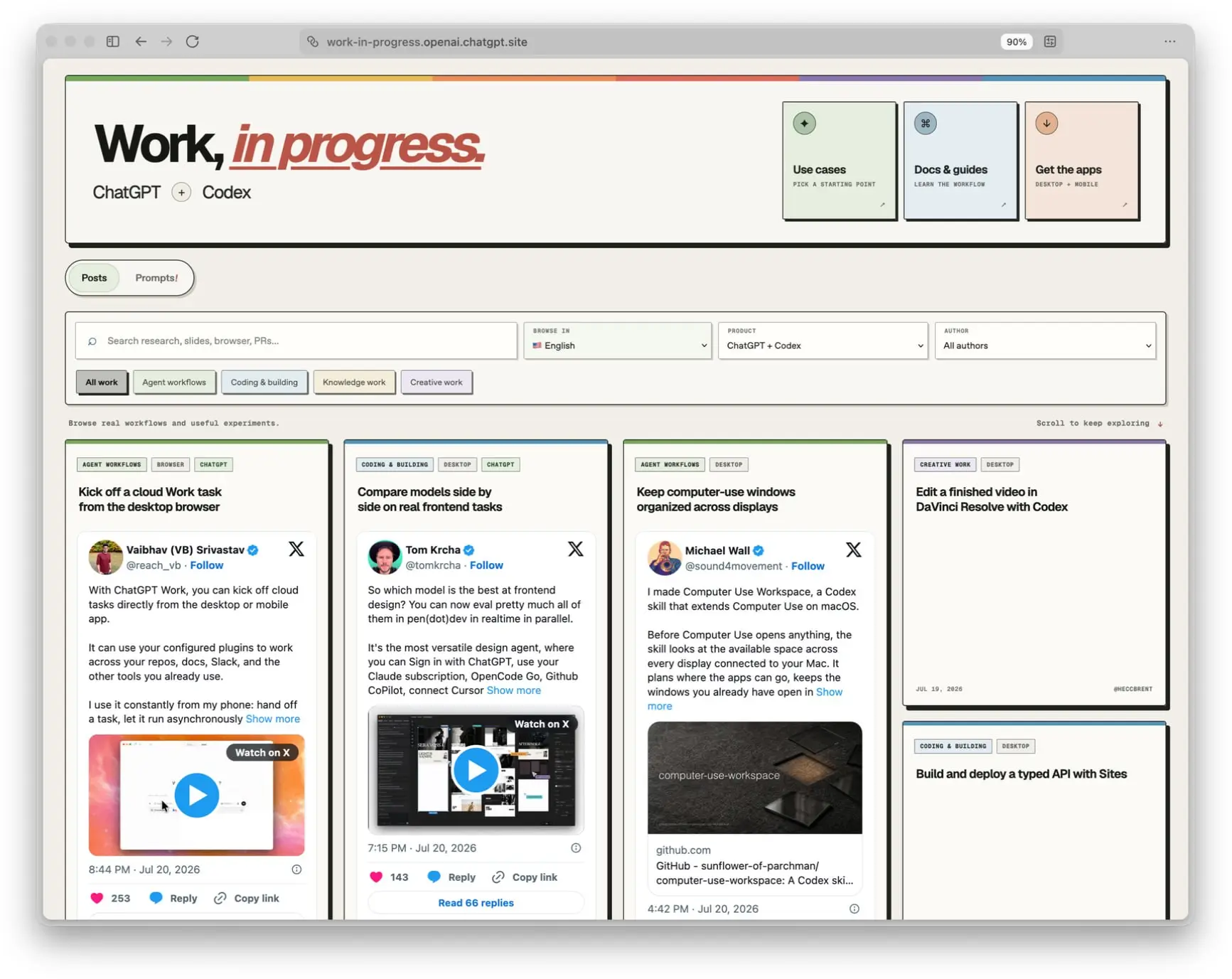Click the verified badge next to Michael Wall

pyautogui.click(x=759, y=550)
